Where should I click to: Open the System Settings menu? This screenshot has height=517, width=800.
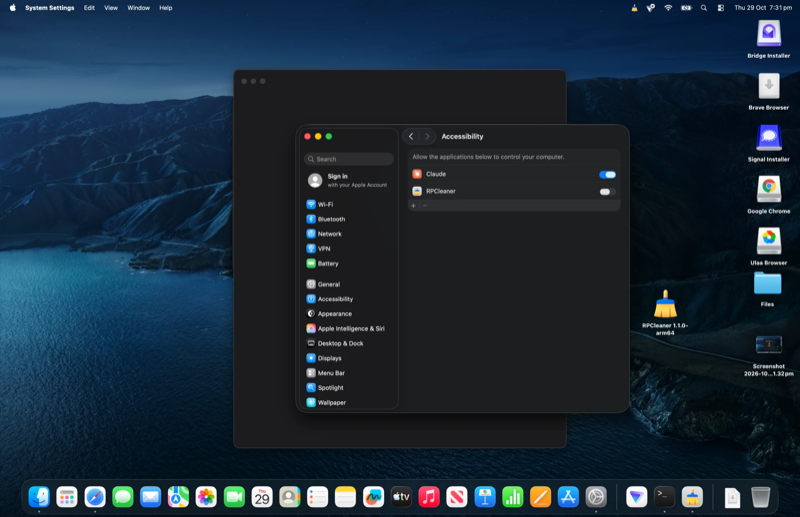(x=49, y=8)
